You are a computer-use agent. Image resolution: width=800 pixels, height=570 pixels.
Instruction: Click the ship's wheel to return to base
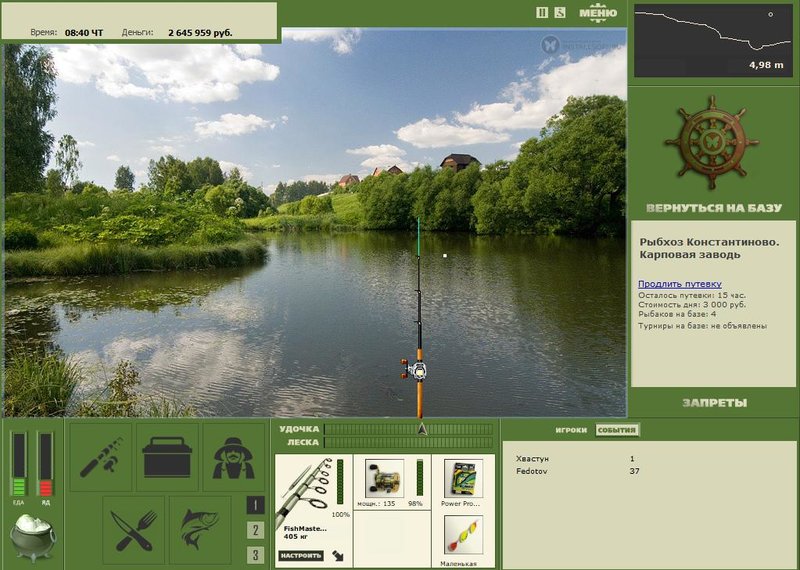point(712,142)
